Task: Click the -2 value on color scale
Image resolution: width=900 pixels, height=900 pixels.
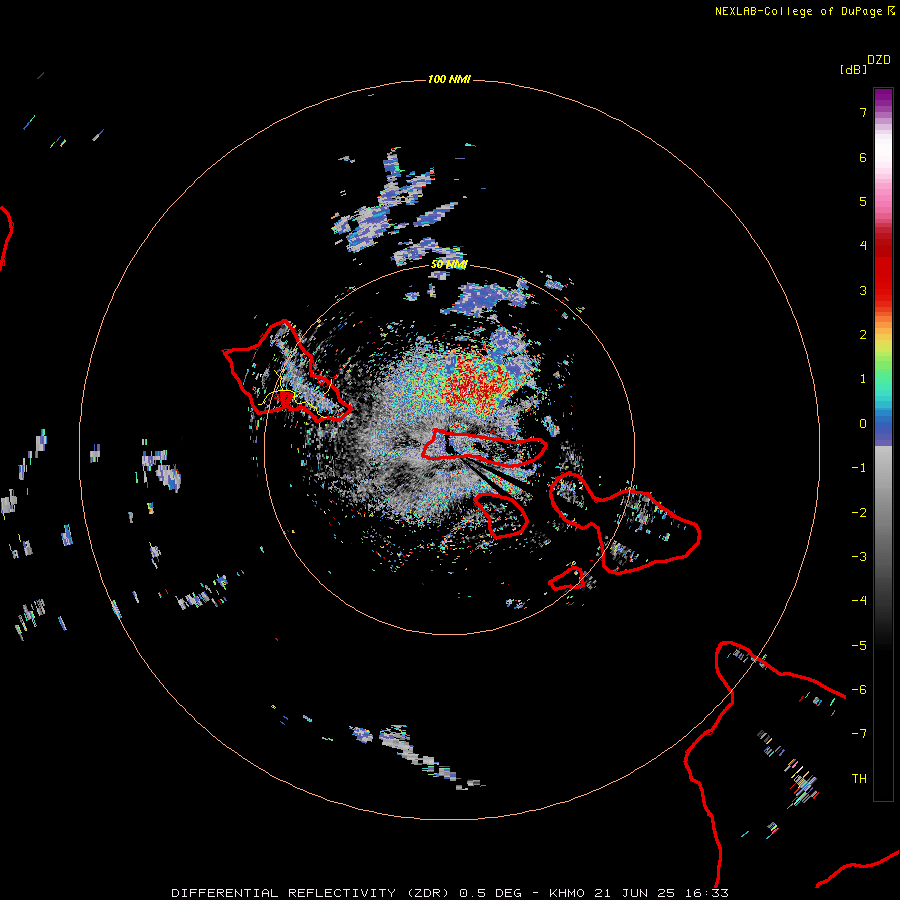Action: point(859,513)
